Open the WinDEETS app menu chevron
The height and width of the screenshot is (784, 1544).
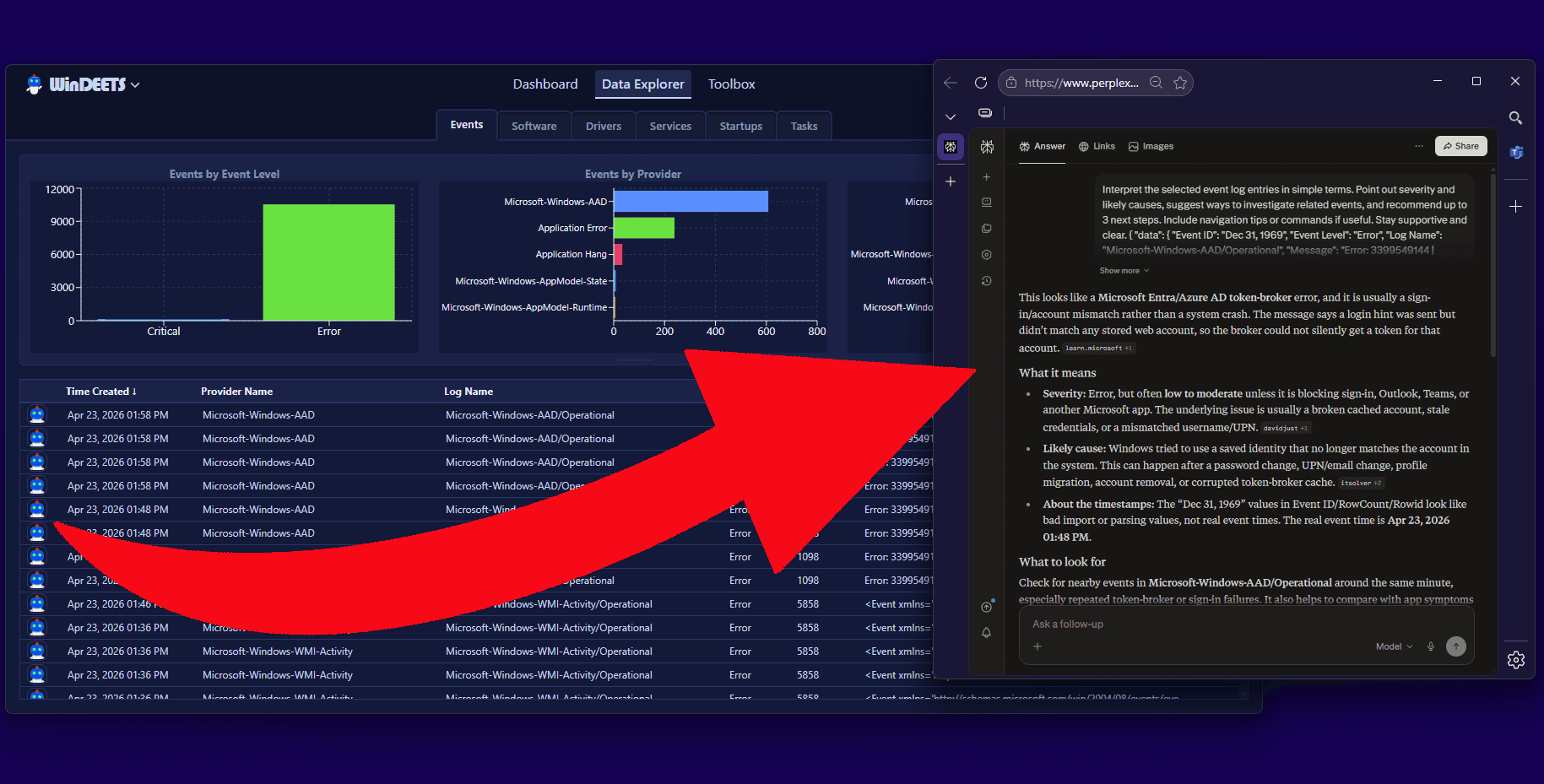coord(135,85)
